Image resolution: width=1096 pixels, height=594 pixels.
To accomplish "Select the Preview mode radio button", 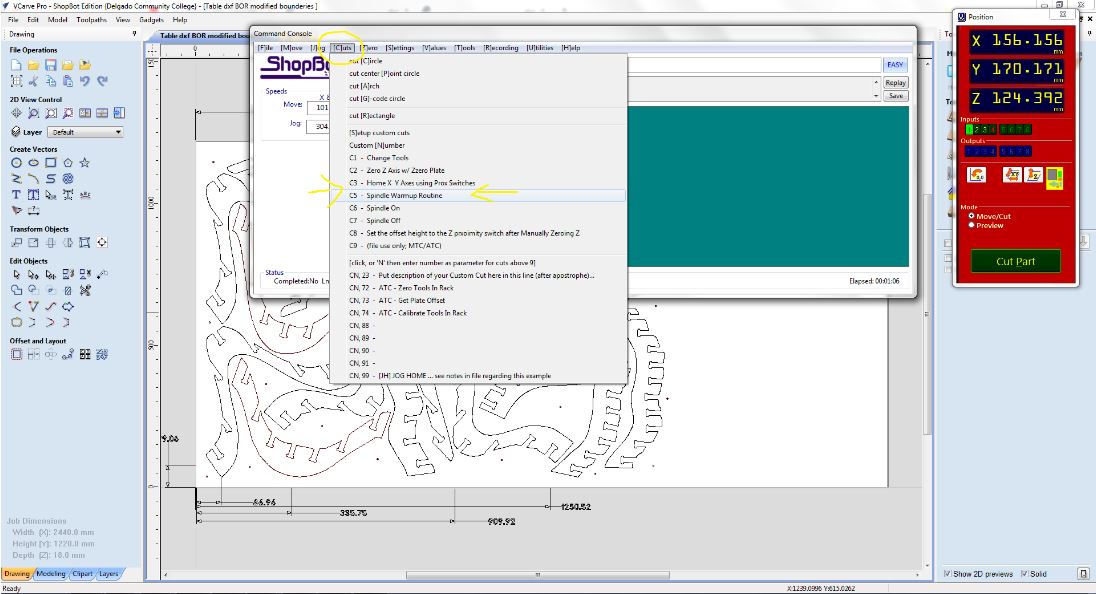I will (971, 225).
